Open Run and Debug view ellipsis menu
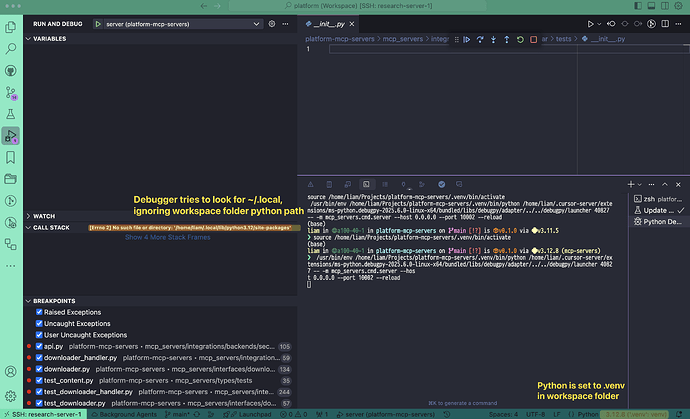The height and width of the screenshot is (419, 690). 285,24
